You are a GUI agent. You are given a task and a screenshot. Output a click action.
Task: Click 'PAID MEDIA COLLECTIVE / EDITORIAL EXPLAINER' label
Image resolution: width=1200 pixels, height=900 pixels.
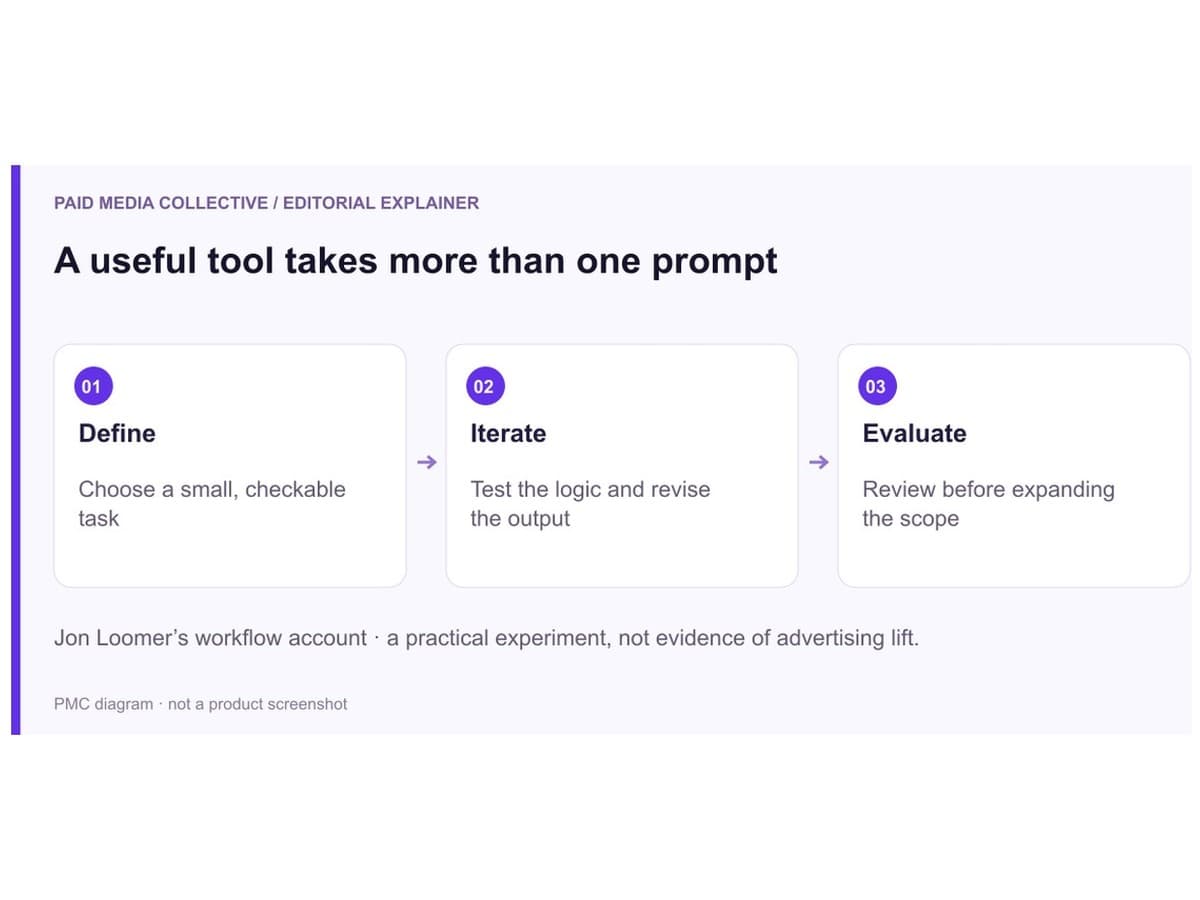click(x=266, y=203)
